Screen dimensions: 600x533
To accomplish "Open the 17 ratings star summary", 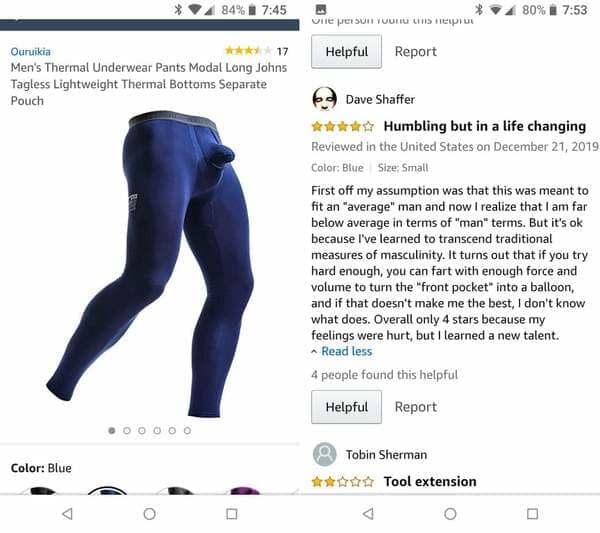I will 256,51.
